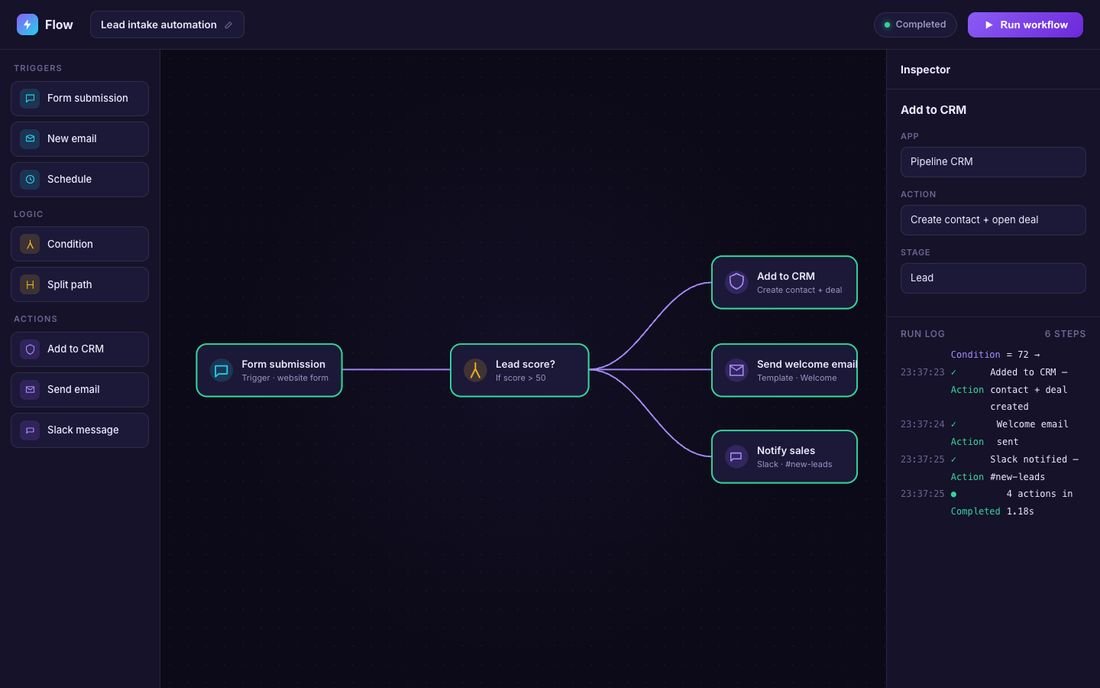Run the workflow
This screenshot has width=1100, height=688.
tap(1025, 25)
